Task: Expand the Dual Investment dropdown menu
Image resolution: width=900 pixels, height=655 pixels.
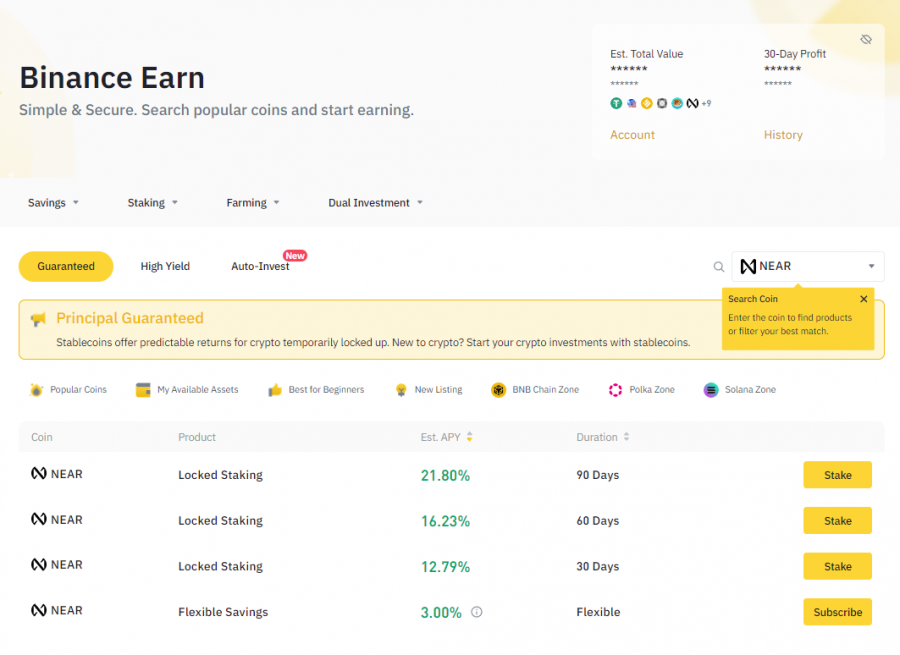Action: tap(376, 203)
